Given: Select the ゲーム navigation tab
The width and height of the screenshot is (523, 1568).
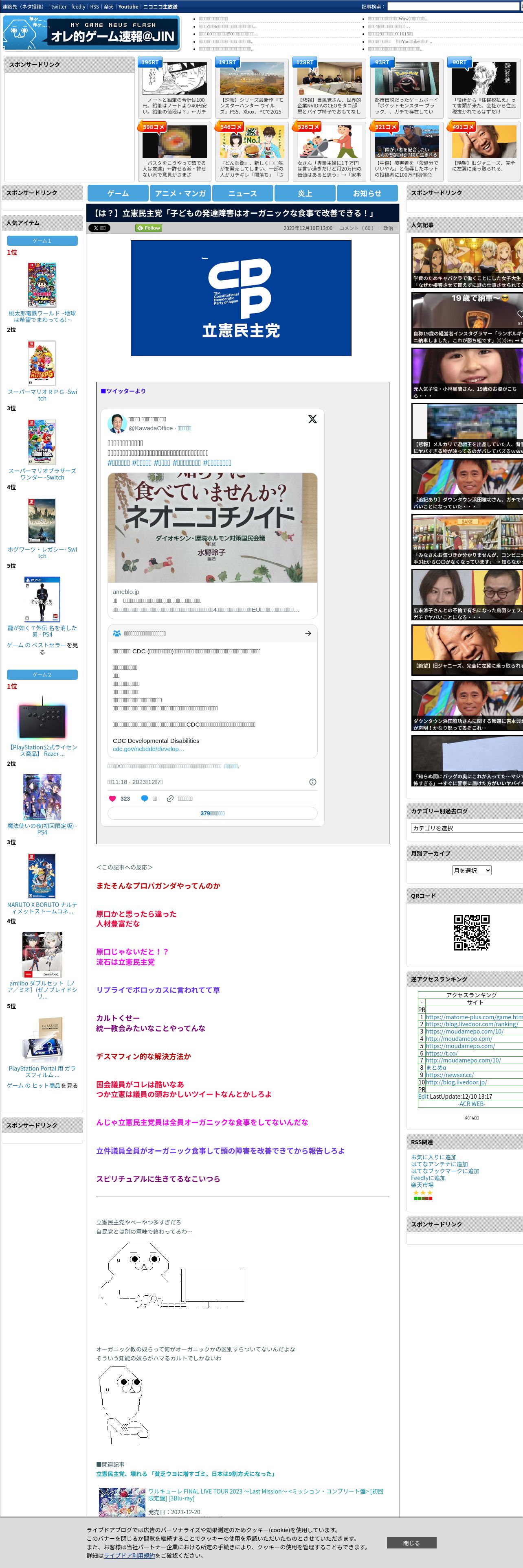Looking at the screenshot, I should 118,193.
